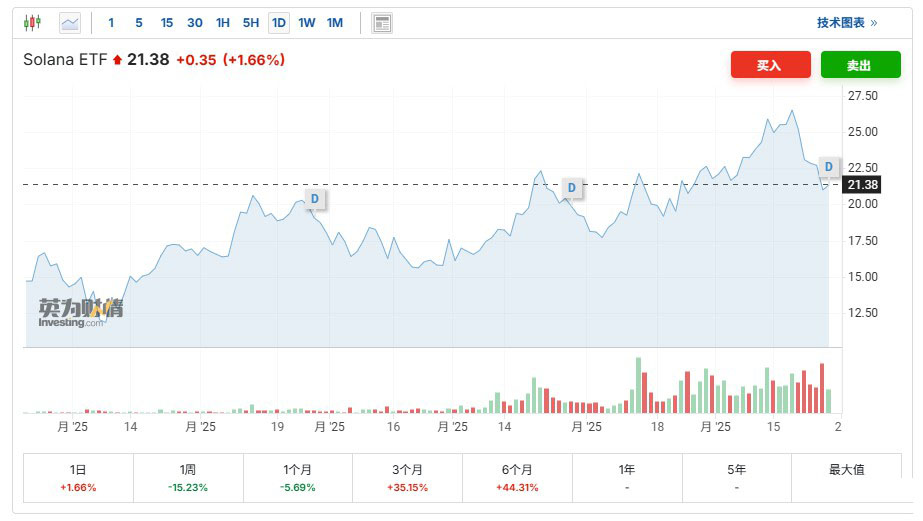Set interval to 30 minutes
923x521 pixels.
[x=195, y=23]
